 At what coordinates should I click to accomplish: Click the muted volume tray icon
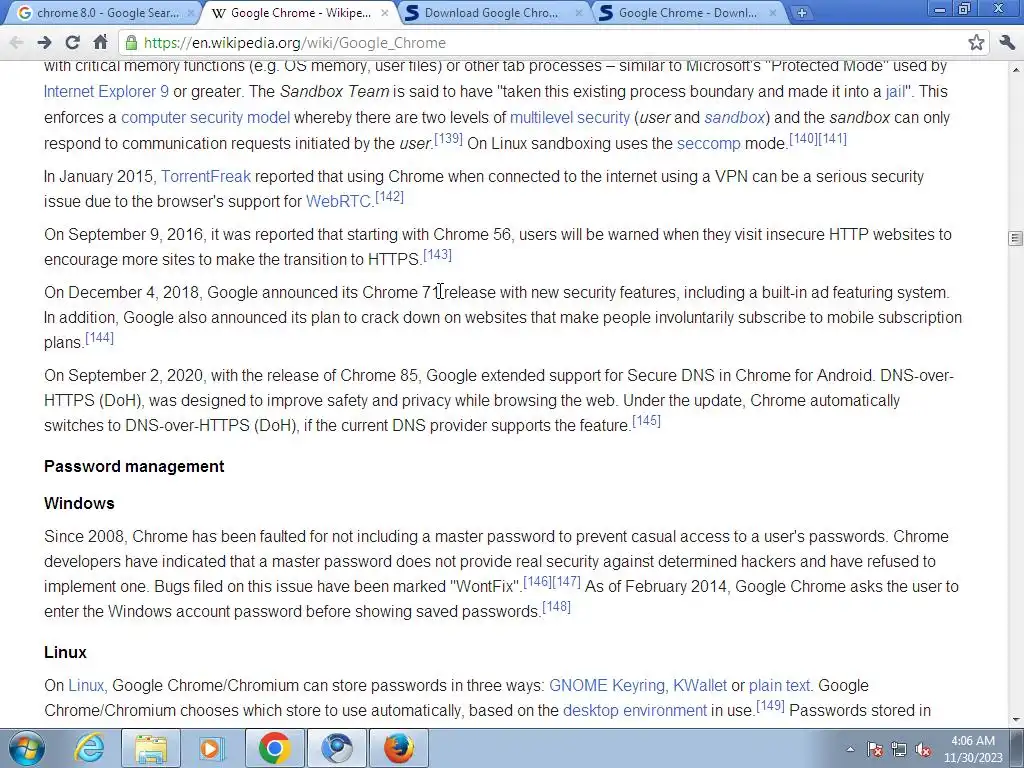coord(923,749)
